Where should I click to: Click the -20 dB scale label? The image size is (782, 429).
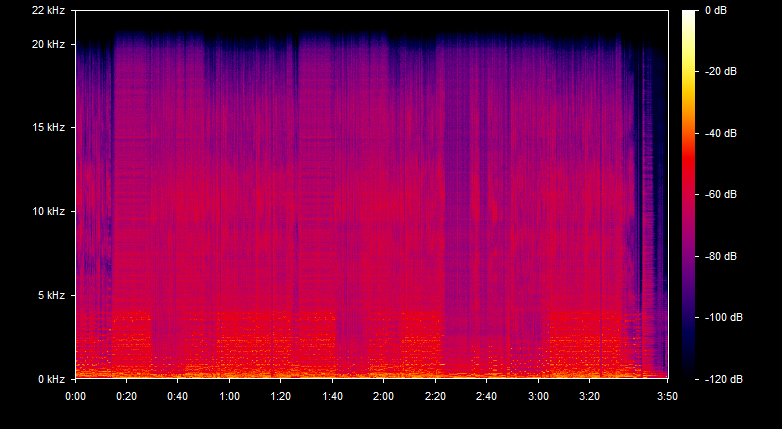(720, 72)
